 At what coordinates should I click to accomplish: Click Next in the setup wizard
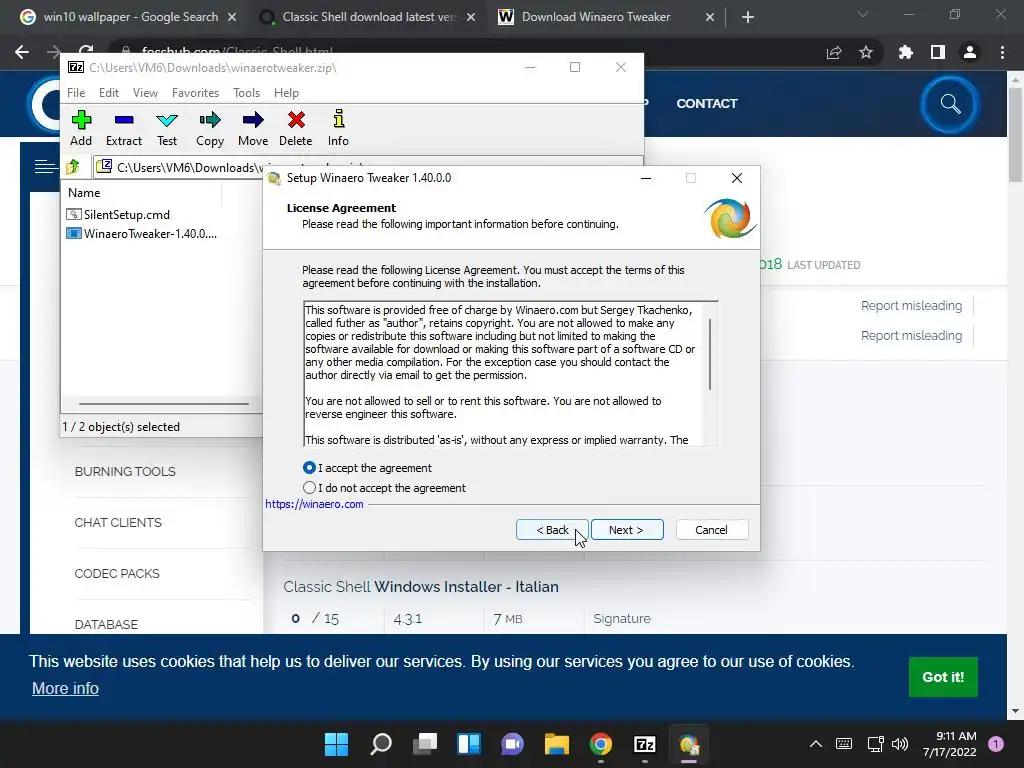[627, 530]
